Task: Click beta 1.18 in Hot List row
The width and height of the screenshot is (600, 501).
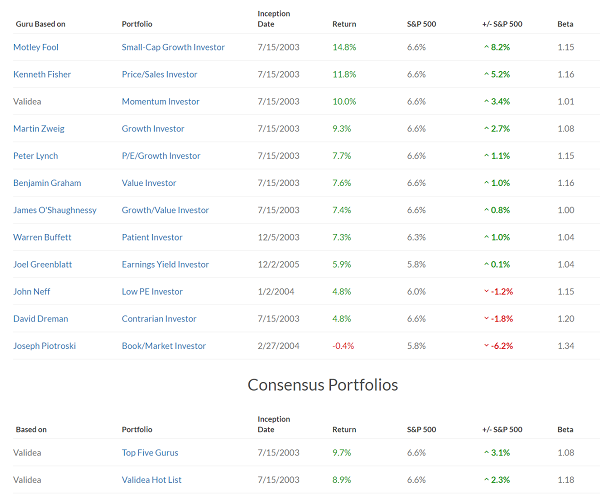Action: (566, 480)
